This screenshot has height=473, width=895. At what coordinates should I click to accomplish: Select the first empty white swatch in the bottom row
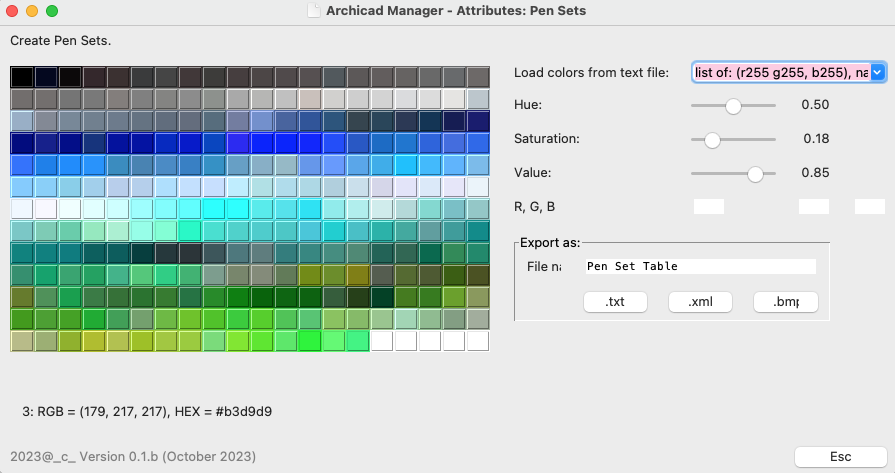382,341
